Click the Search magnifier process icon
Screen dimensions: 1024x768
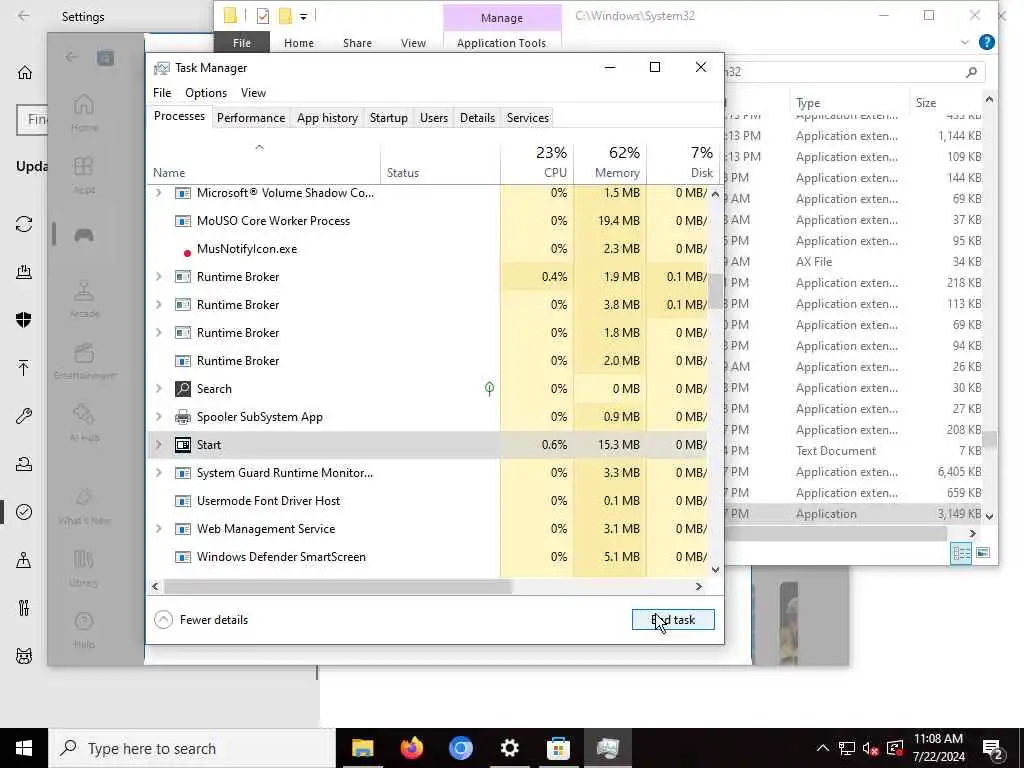[183, 389]
